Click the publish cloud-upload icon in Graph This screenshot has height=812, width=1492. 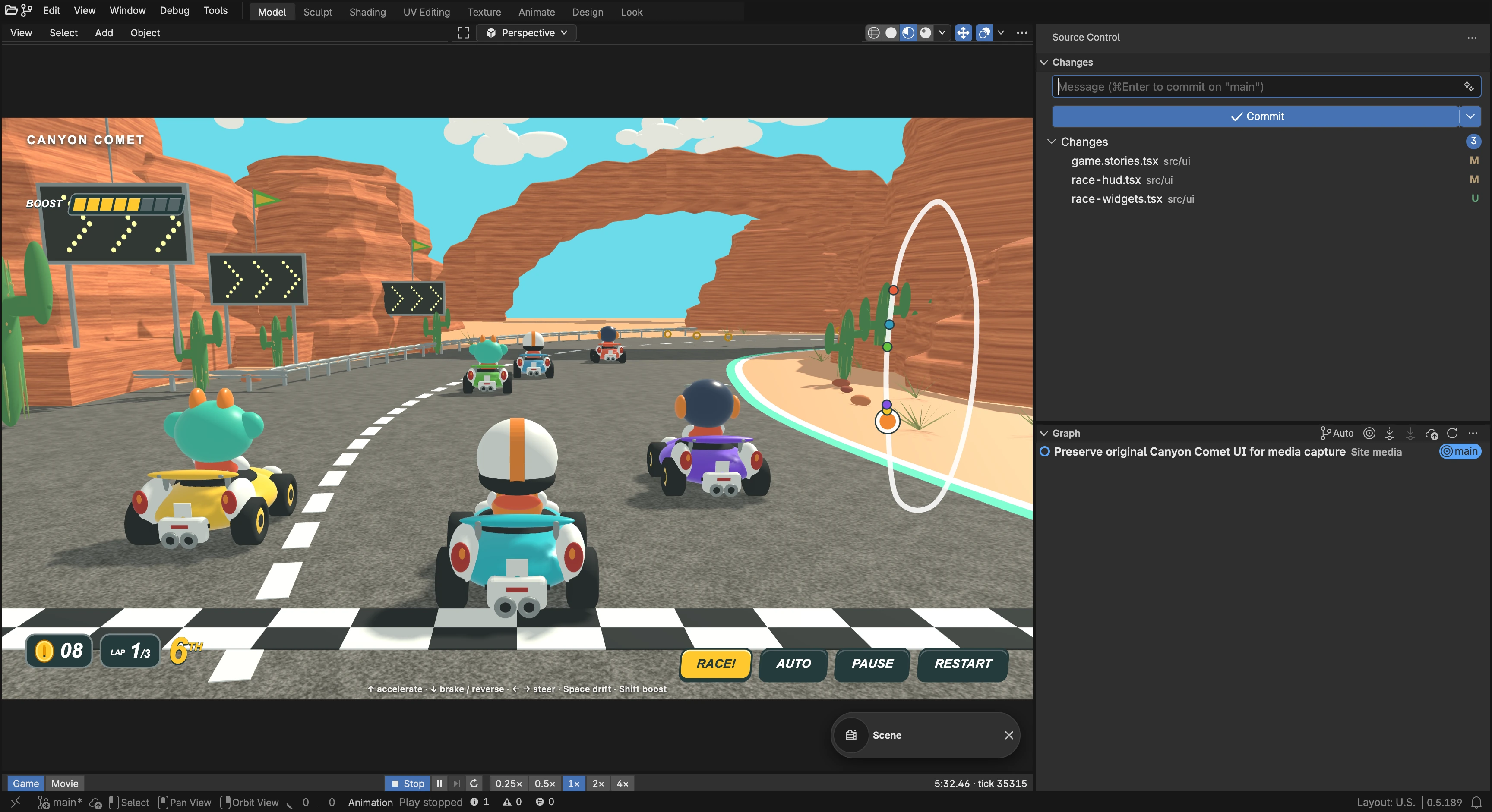click(1432, 433)
